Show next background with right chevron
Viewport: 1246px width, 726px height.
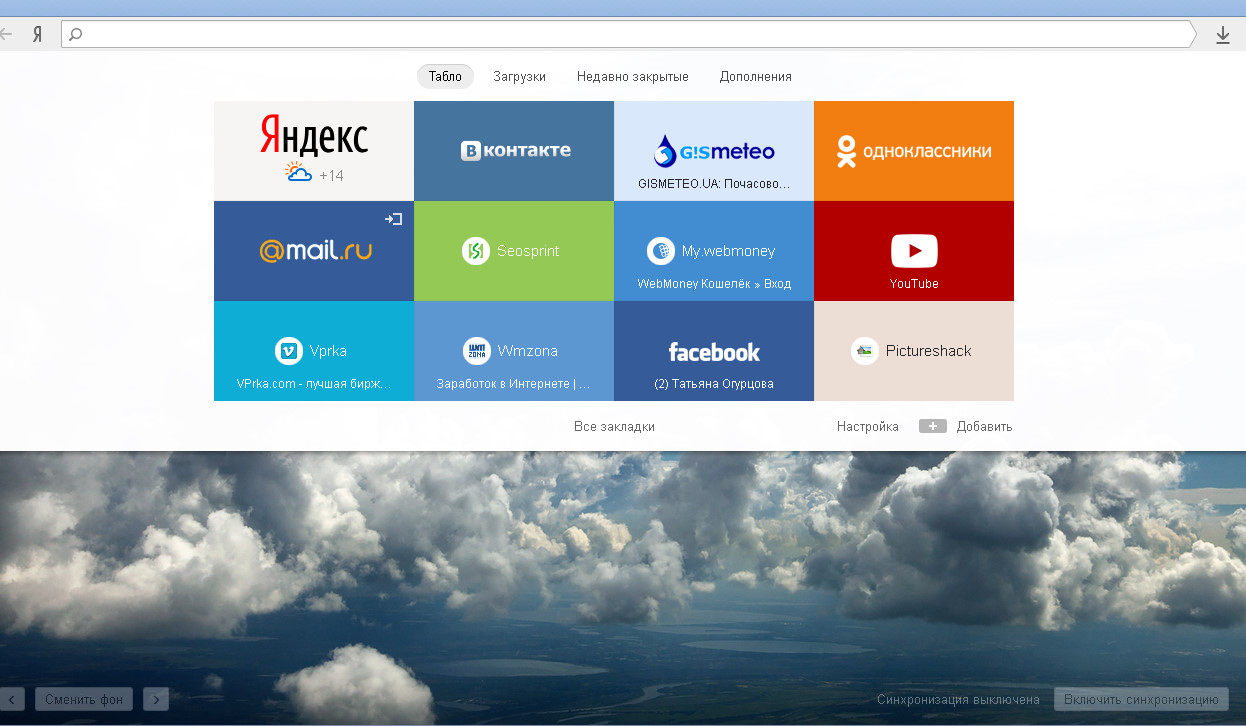click(156, 699)
